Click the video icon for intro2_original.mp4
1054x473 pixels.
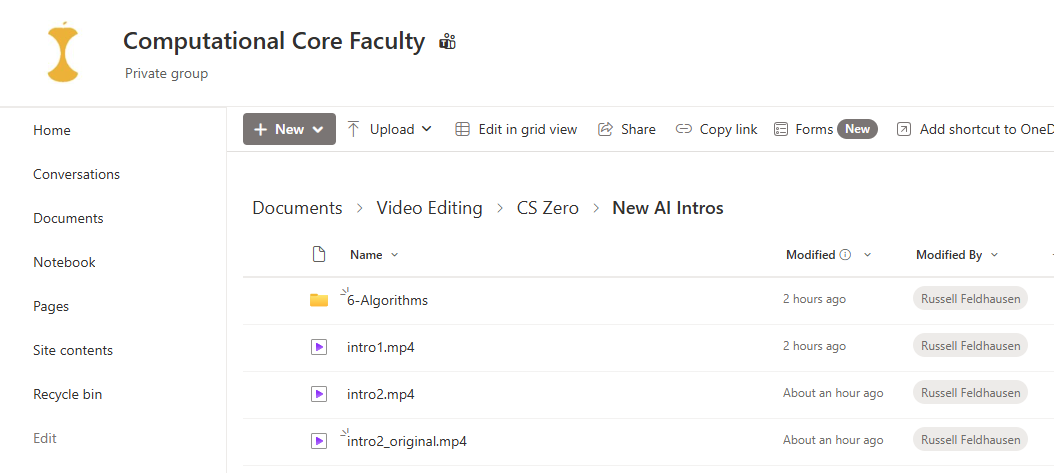(x=319, y=441)
